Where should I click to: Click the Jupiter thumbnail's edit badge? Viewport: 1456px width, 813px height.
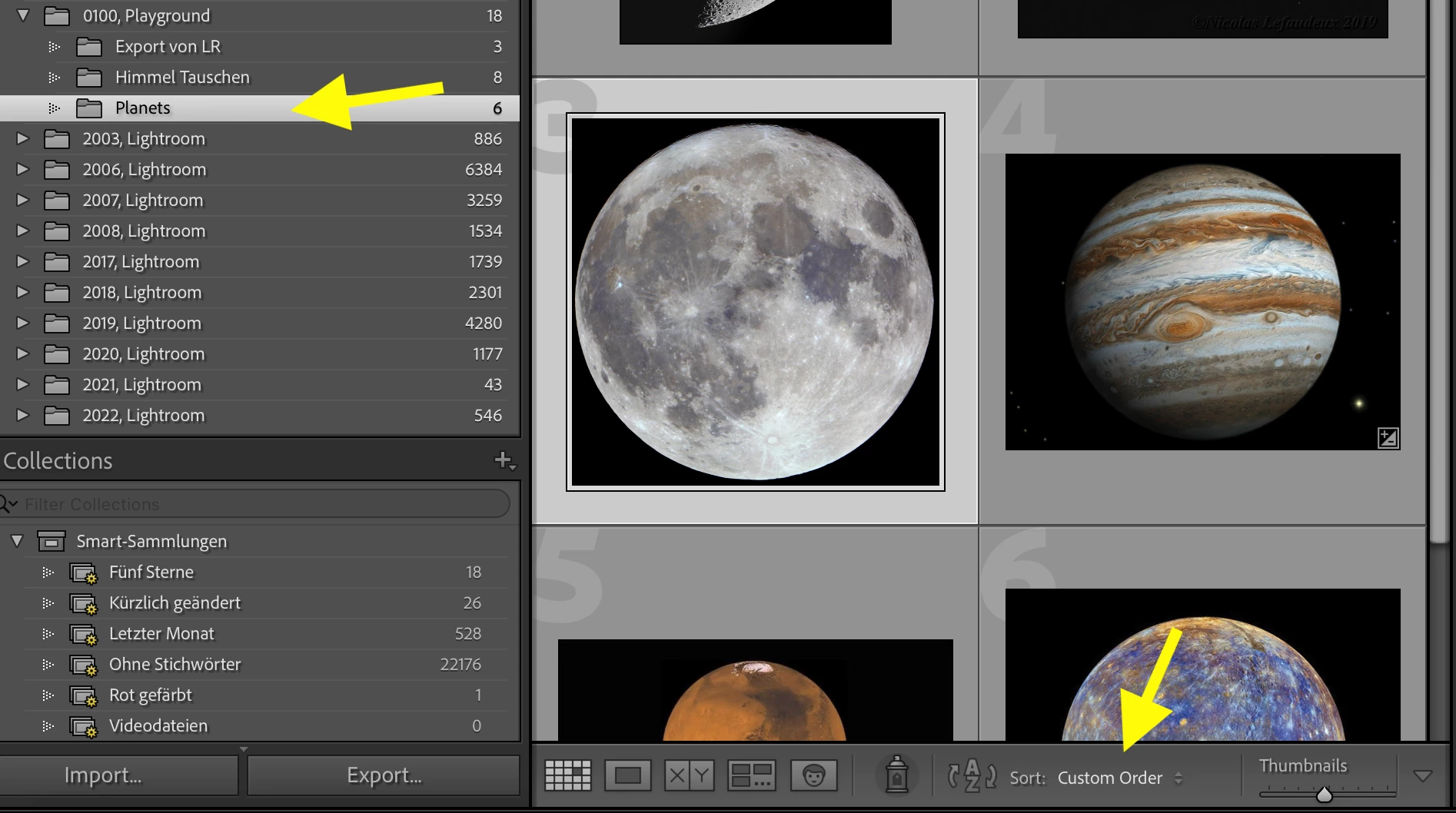click(1388, 438)
